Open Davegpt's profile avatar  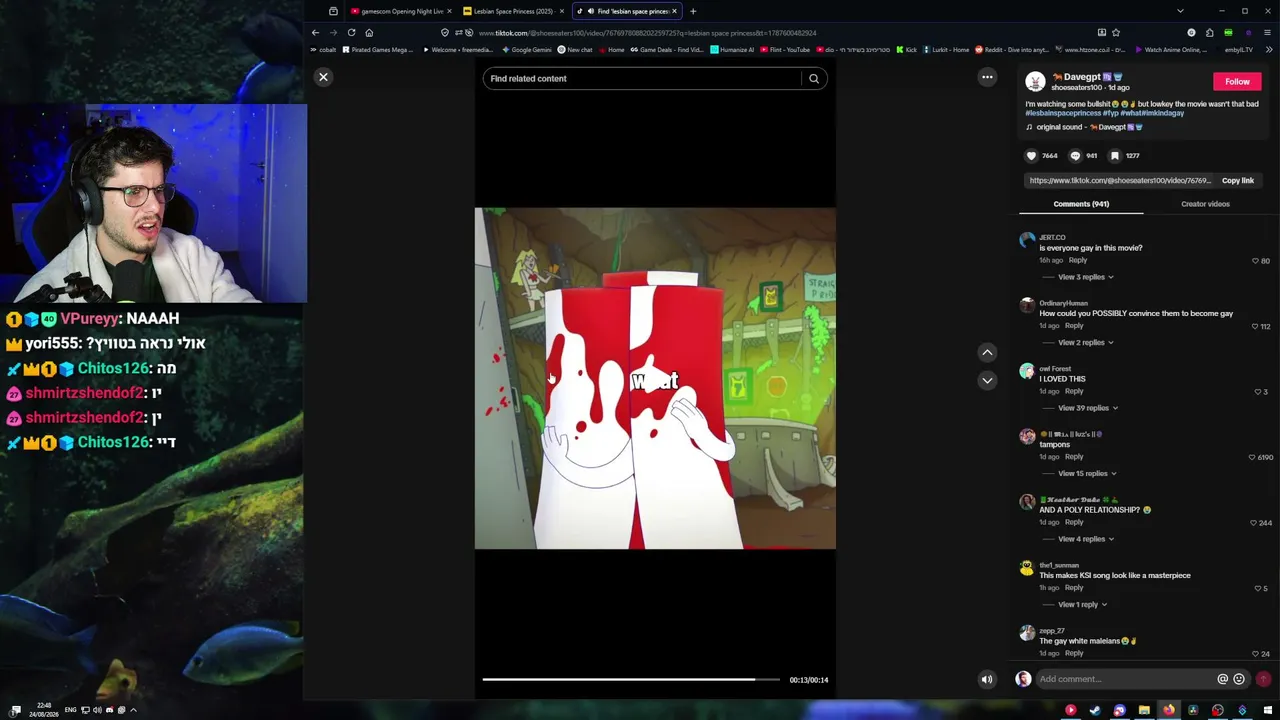pos(1035,82)
